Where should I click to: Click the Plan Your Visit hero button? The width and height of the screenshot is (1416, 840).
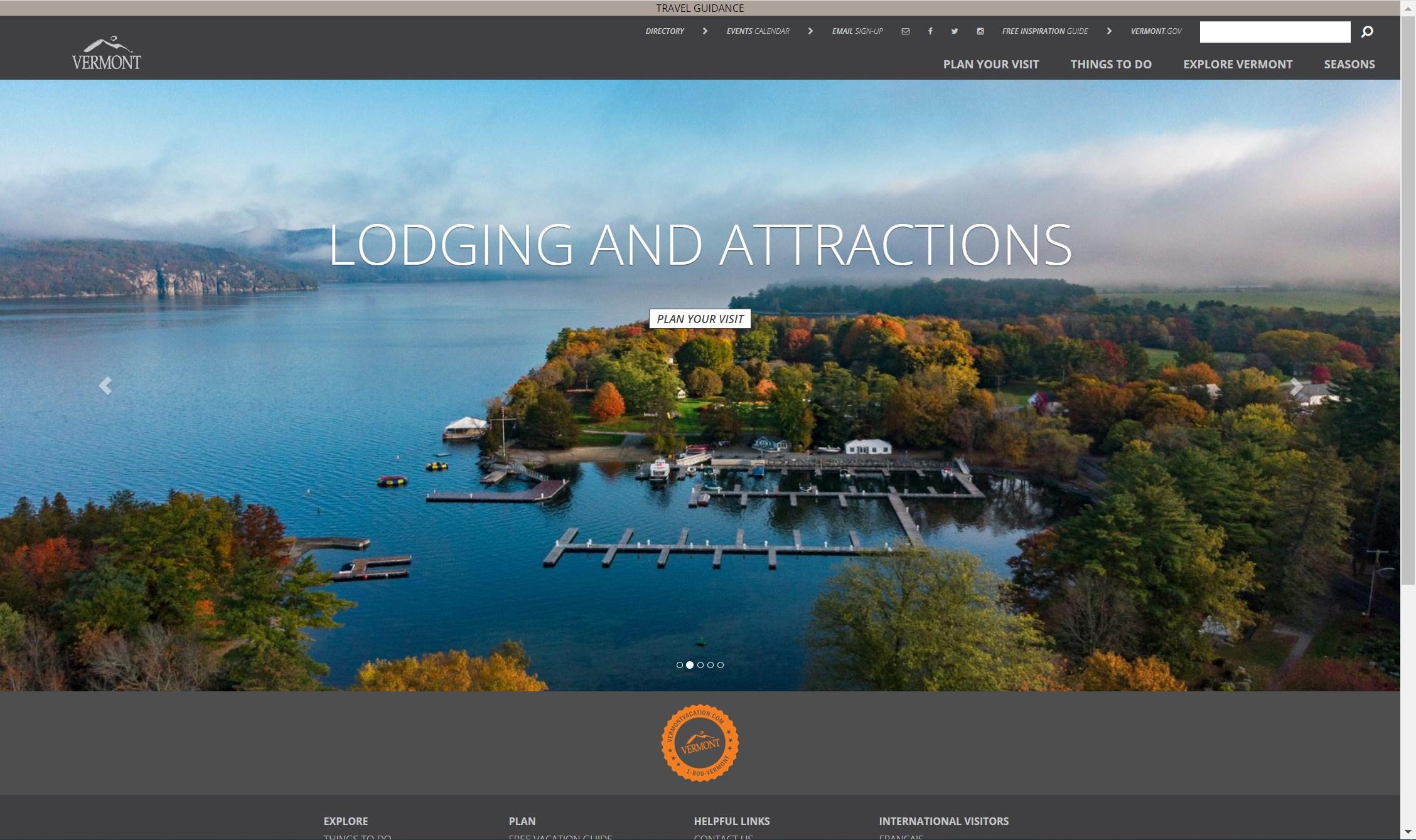(x=700, y=319)
